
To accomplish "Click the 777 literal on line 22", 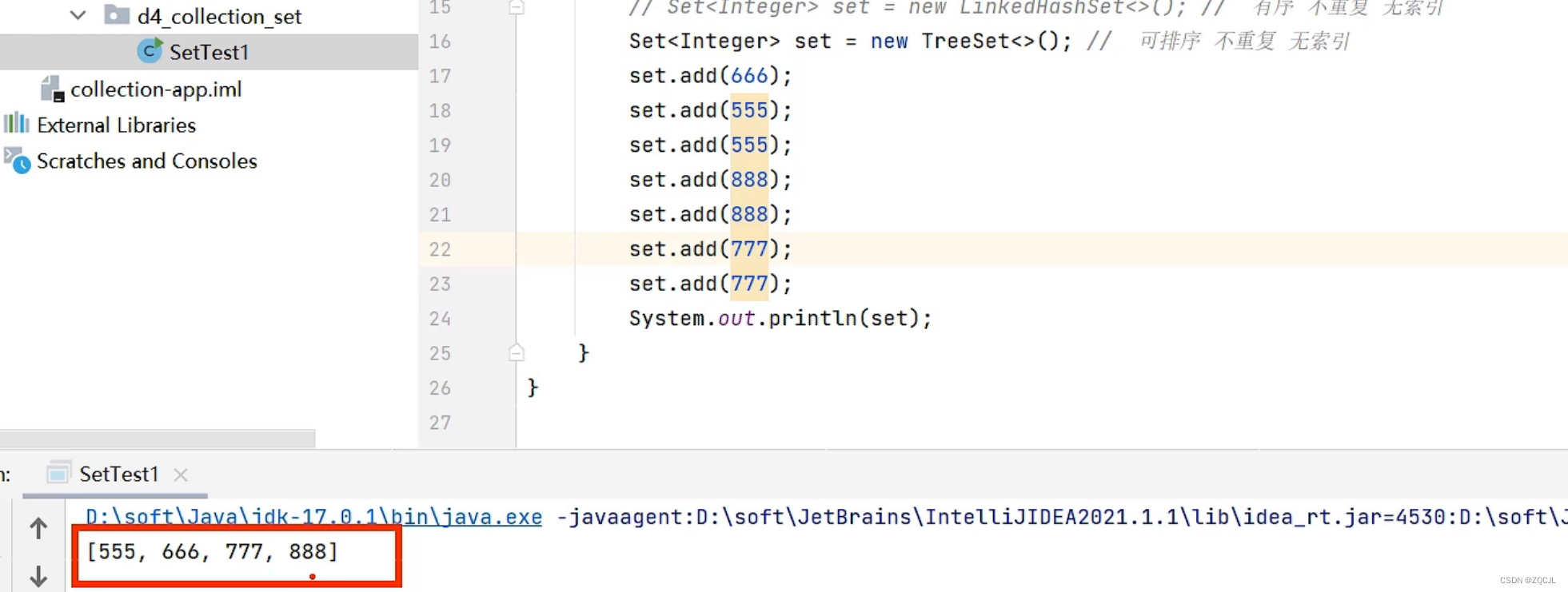I will (x=749, y=249).
